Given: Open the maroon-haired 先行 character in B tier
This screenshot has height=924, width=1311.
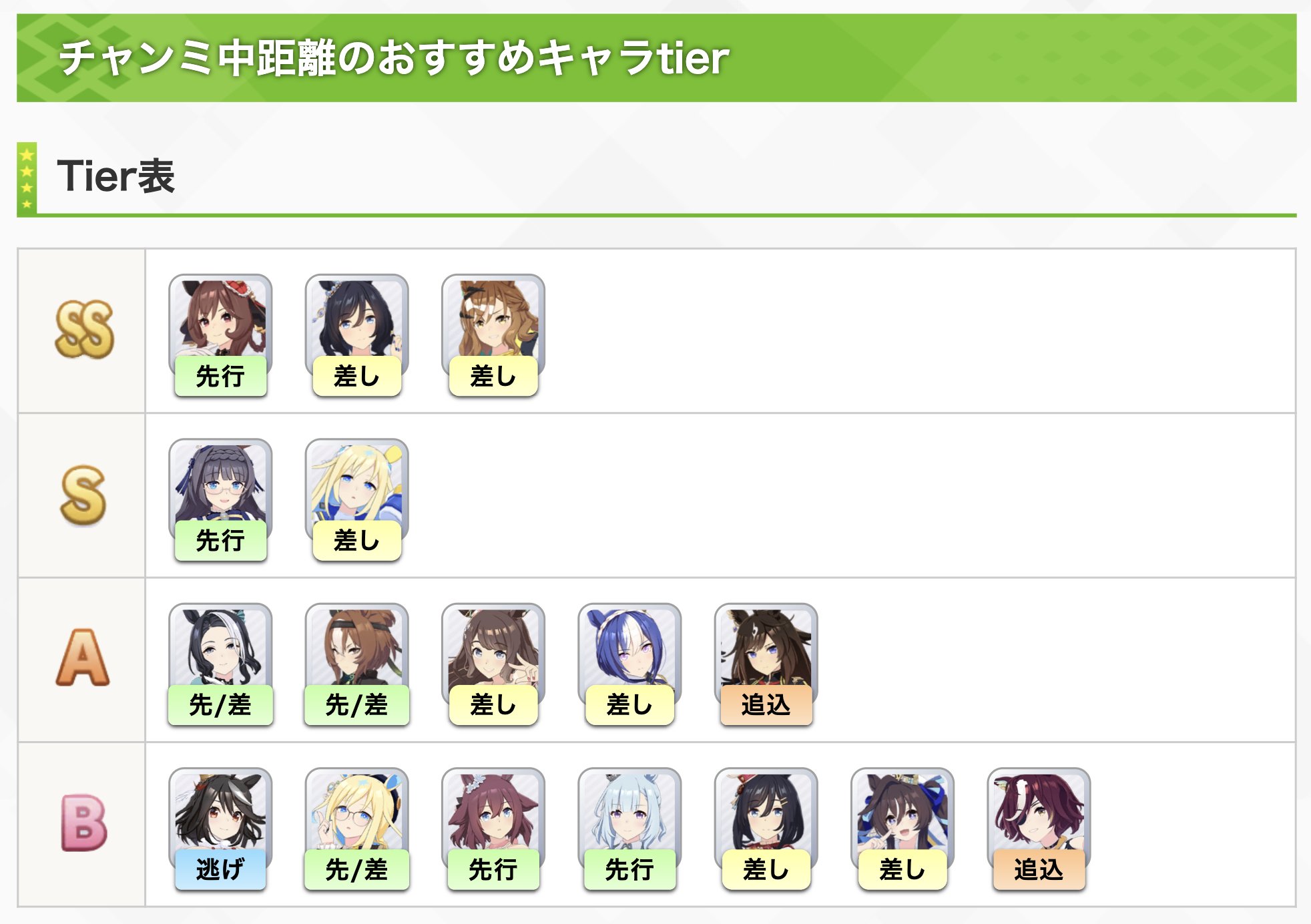Looking at the screenshot, I should 493,829.
